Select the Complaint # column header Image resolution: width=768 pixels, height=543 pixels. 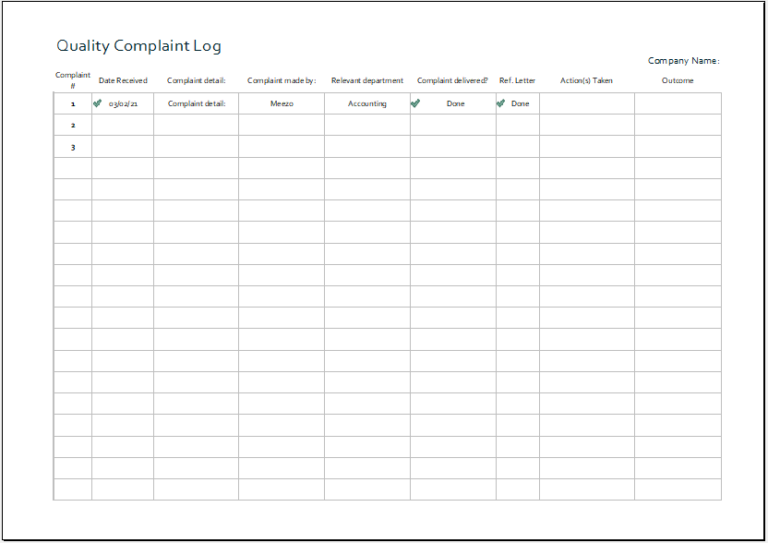pos(73,81)
